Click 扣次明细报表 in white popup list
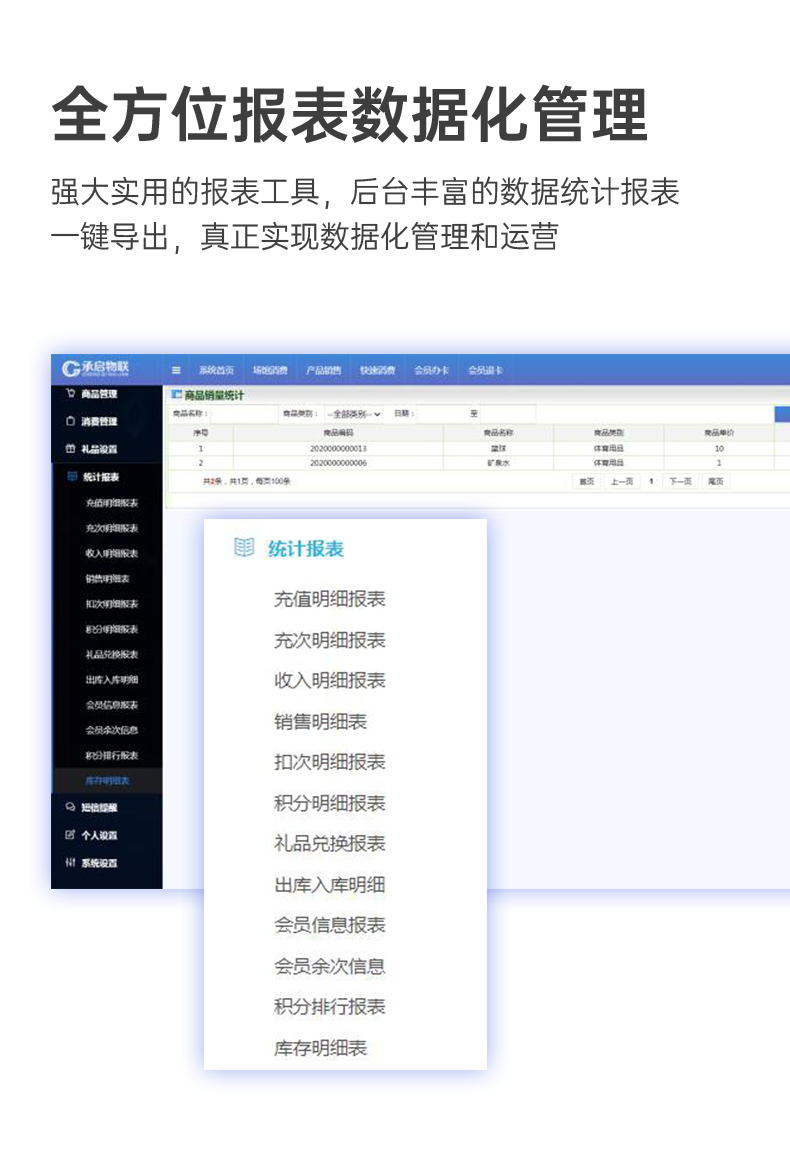This screenshot has height=1173, width=790. [329, 762]
